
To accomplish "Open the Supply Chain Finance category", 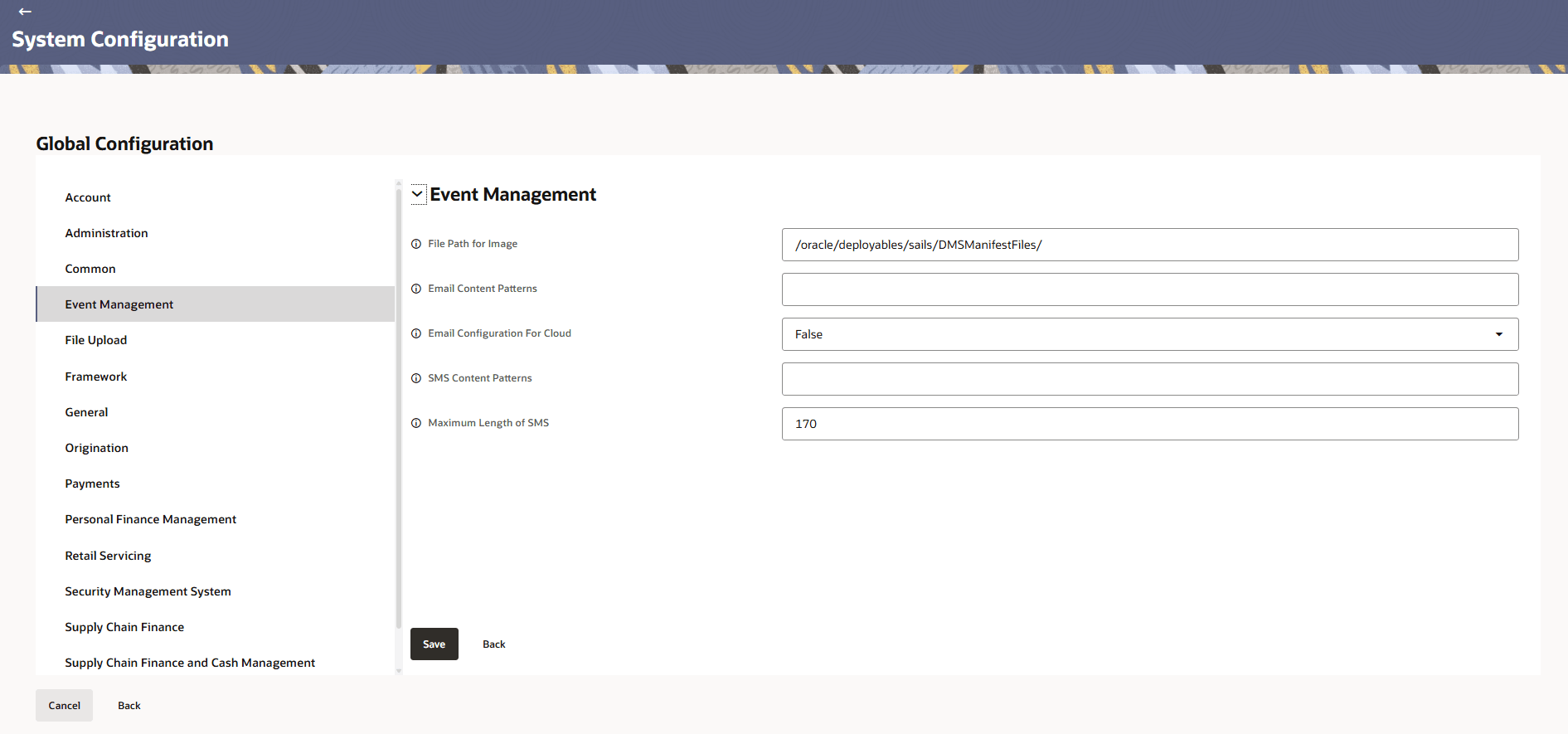I will (x=215, y=627).
